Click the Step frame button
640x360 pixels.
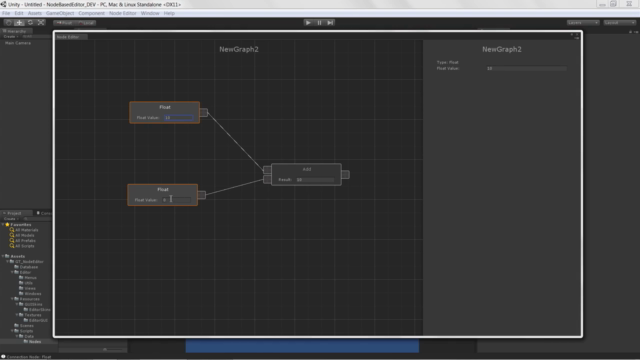pyautogui.click(x=330, y=23)
